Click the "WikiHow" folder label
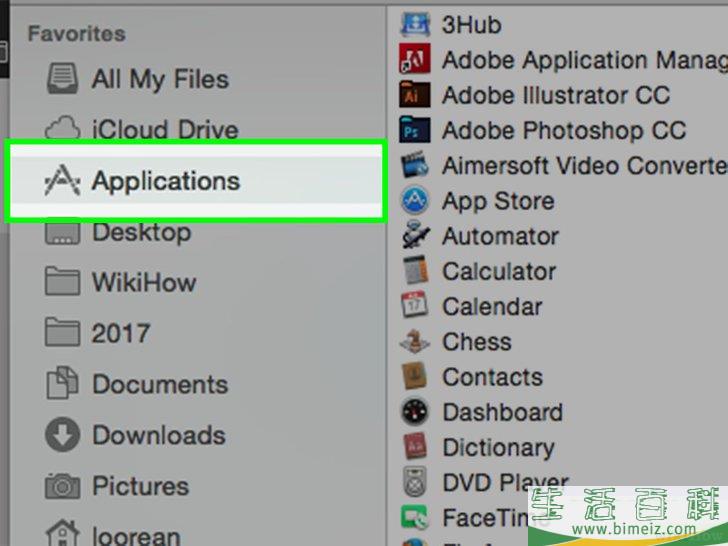728x546 pixels. [144, 282]
